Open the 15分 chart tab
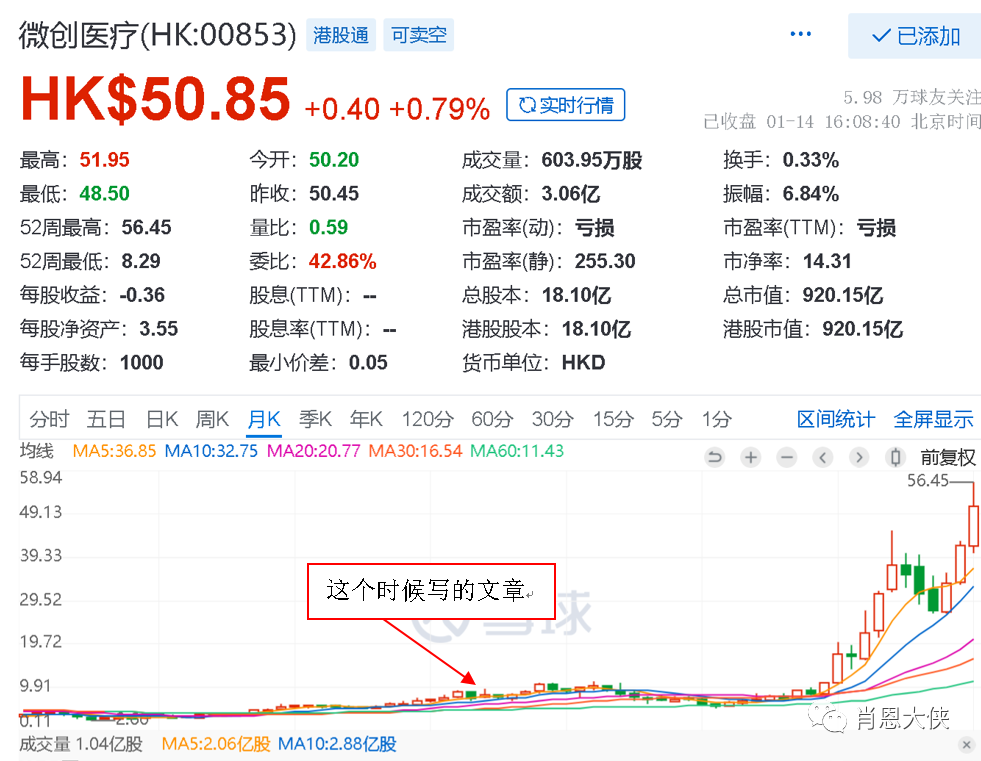This screenshot has width=981, height=761. [613, 419]
